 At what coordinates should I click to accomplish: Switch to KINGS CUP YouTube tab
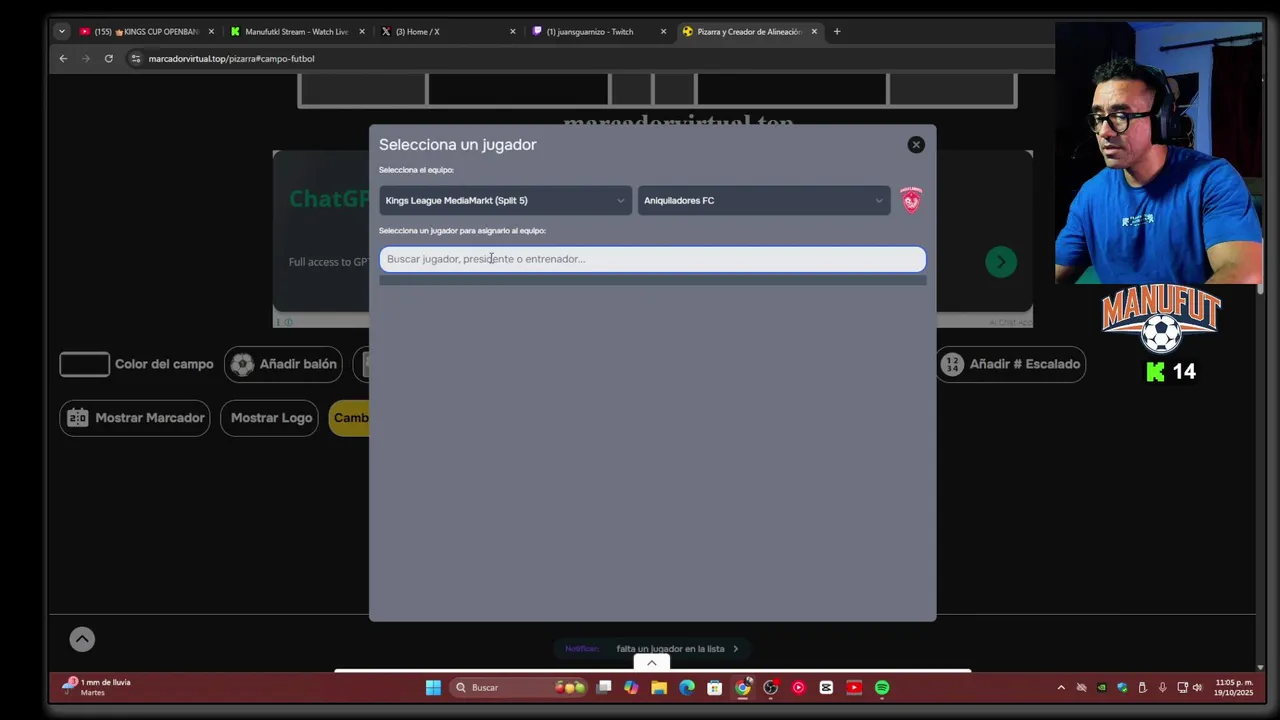point(148,31)
